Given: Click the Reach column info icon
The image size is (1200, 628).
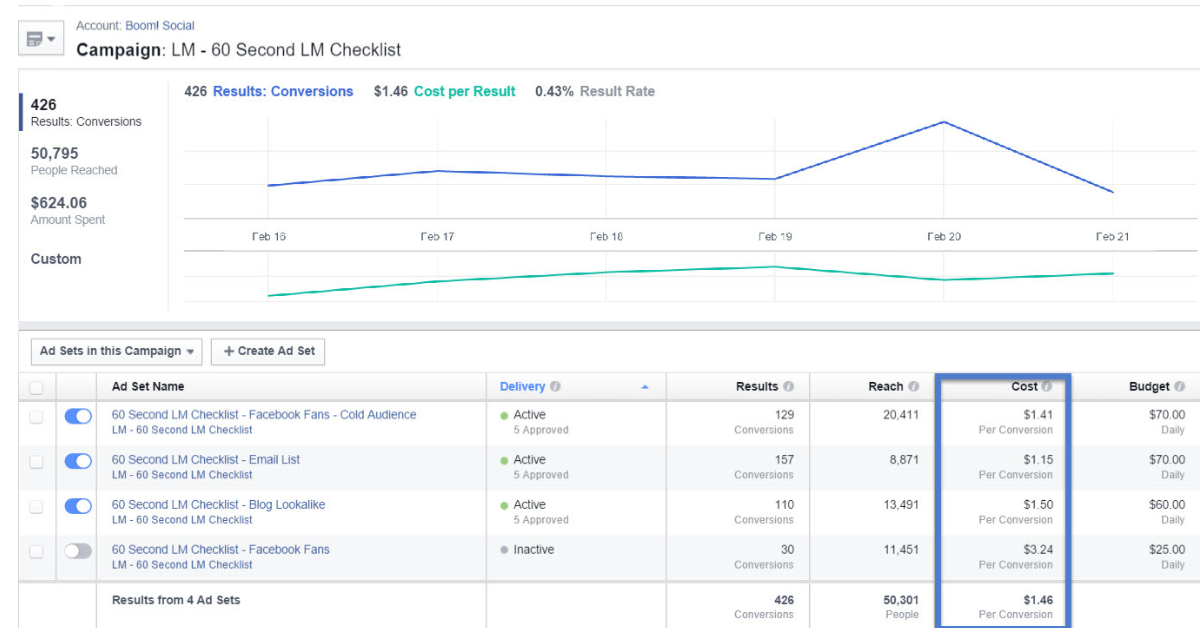Looking at the screenshot, I should [x=913, y=387].
